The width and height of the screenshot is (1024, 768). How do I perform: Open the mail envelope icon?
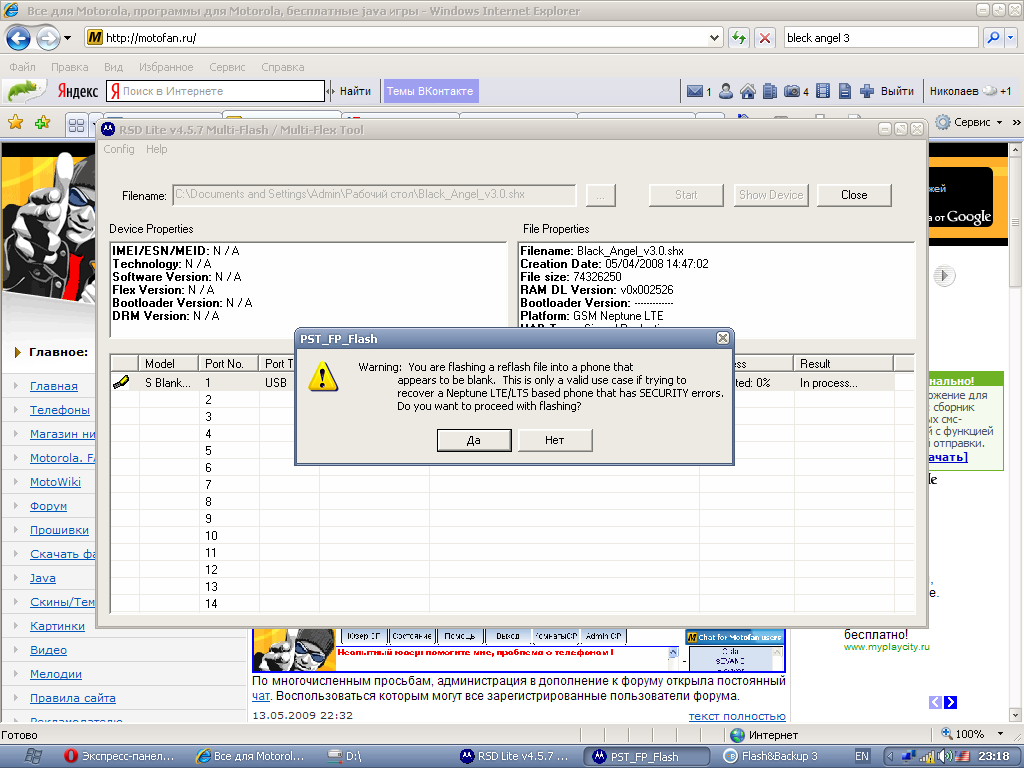[x=695, y=91]
